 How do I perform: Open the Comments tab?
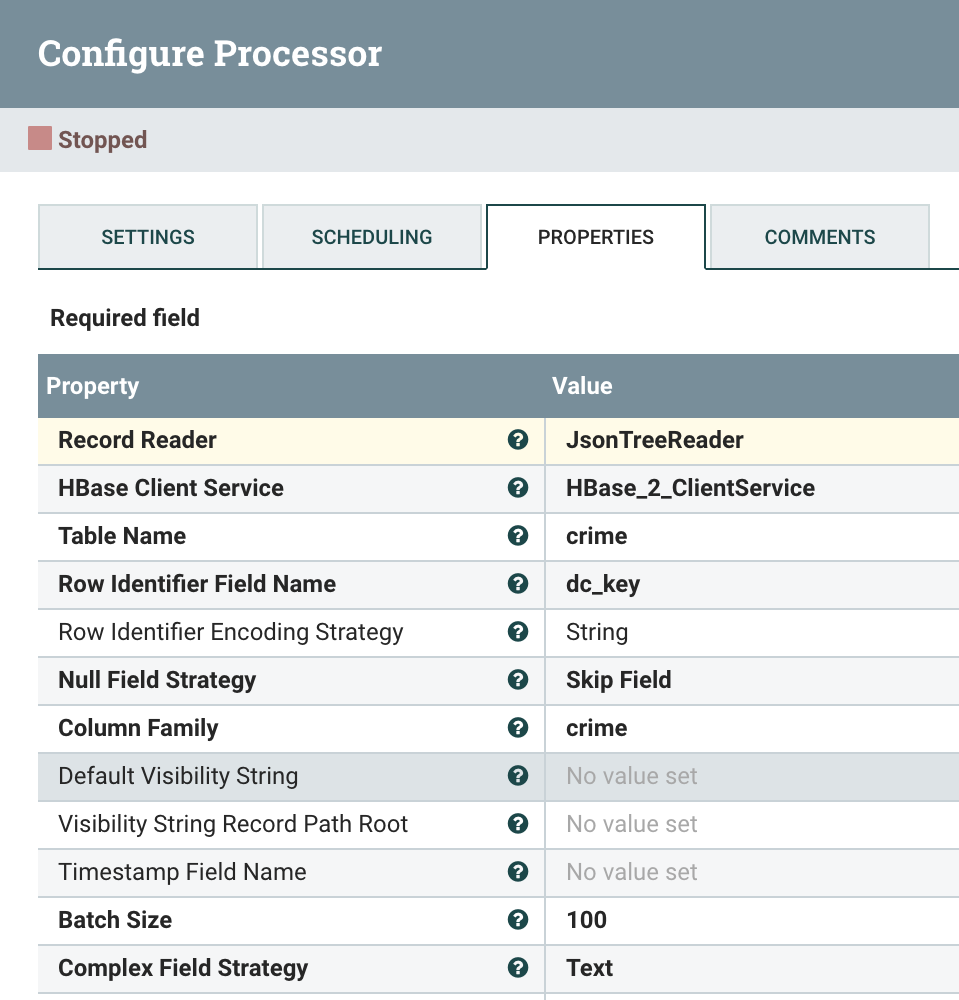(x=820, y=238)
